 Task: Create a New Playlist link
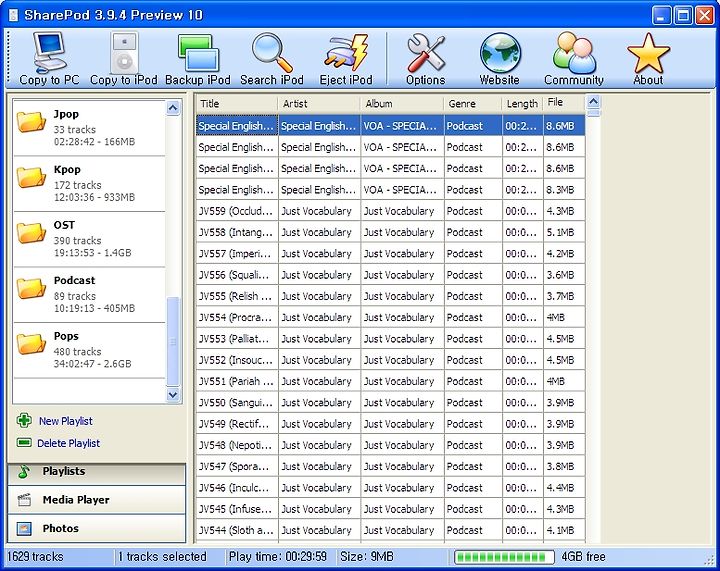click(x=66, y=421)
